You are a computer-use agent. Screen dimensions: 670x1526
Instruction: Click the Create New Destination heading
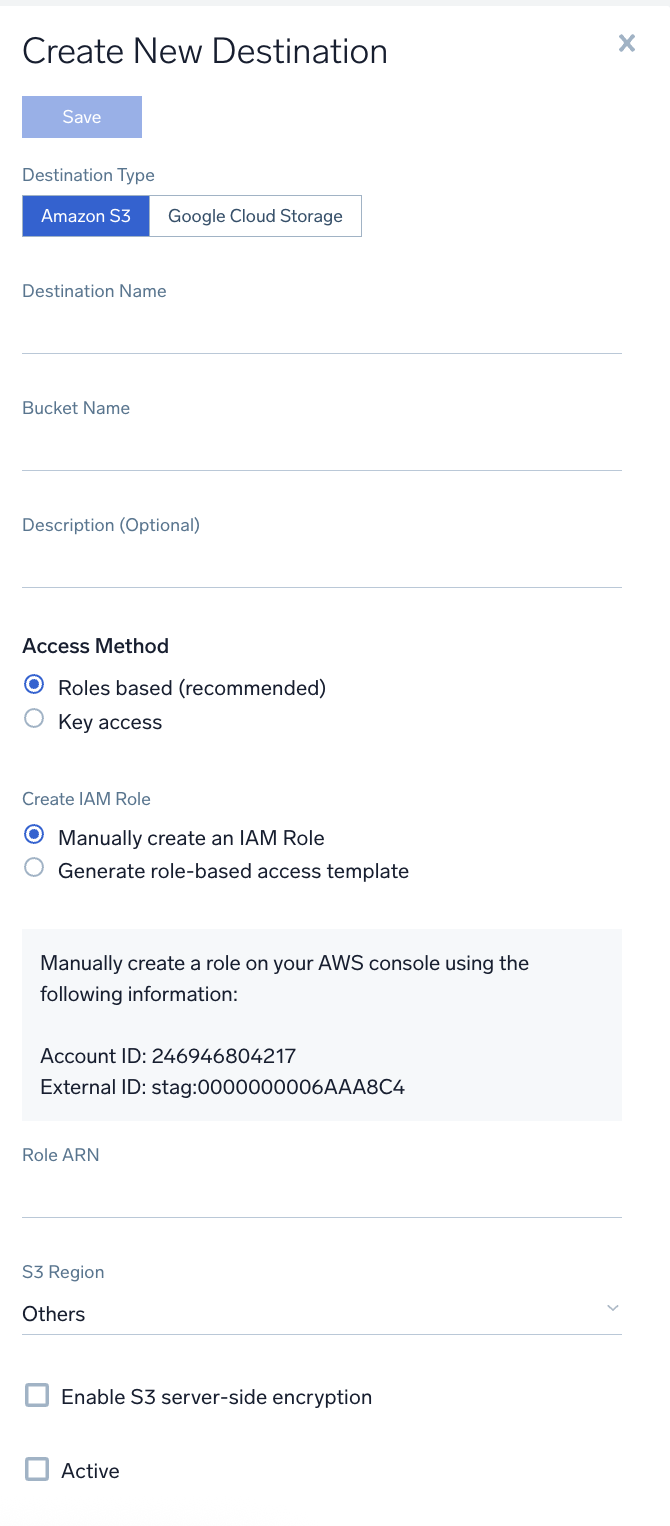[204, 50]
